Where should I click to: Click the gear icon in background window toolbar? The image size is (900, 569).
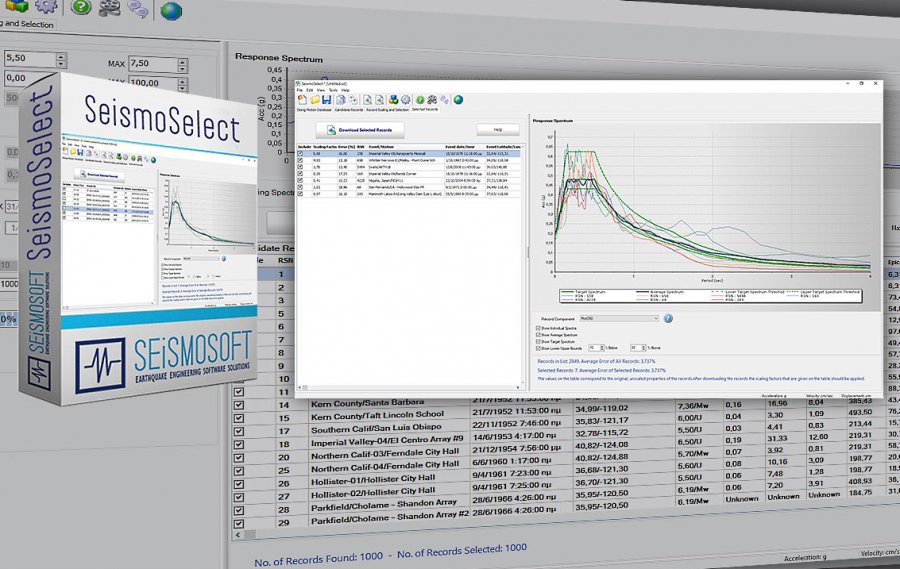(x=46, y=6)
